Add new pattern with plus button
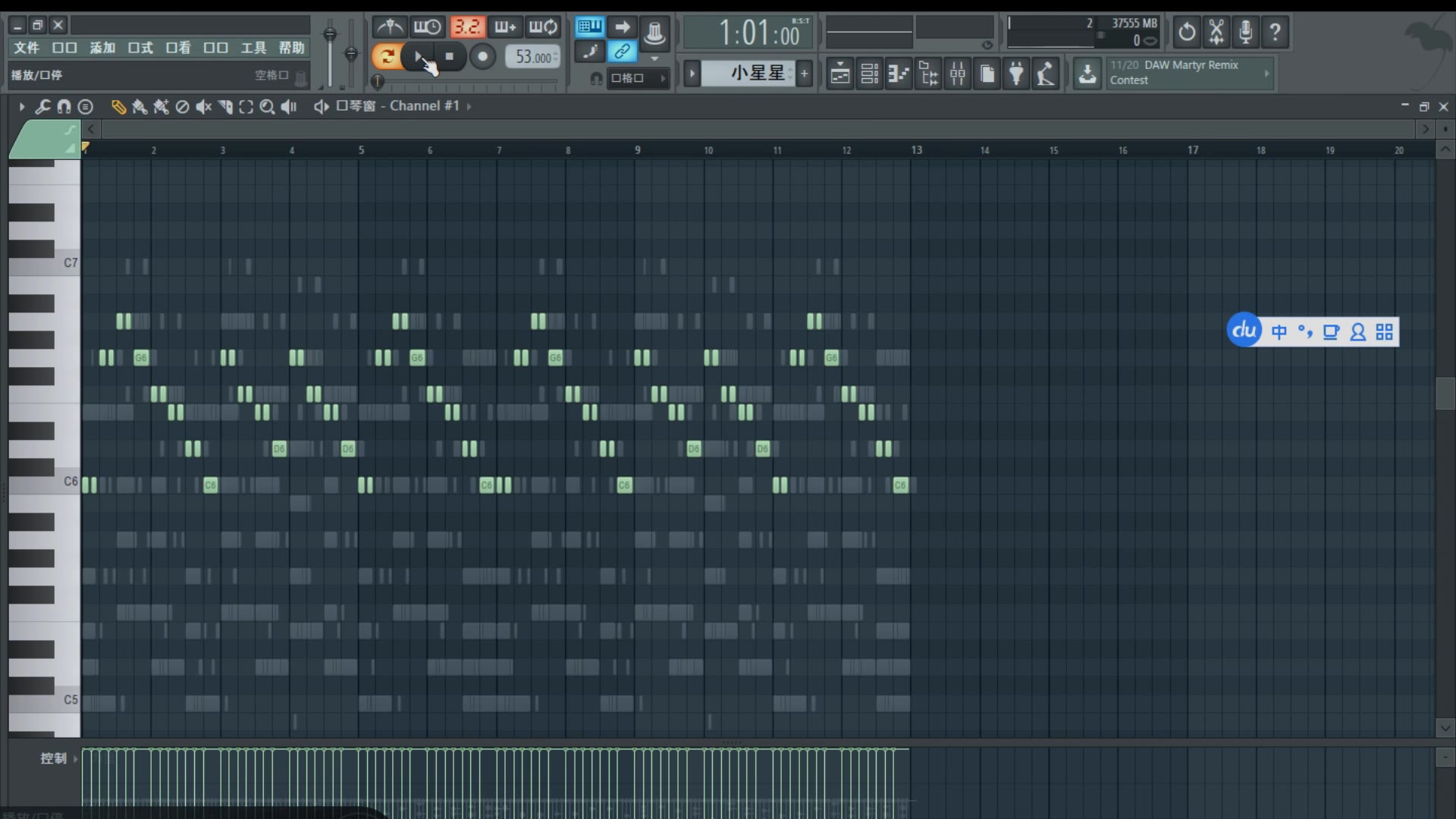 click(x=805, y=74)
